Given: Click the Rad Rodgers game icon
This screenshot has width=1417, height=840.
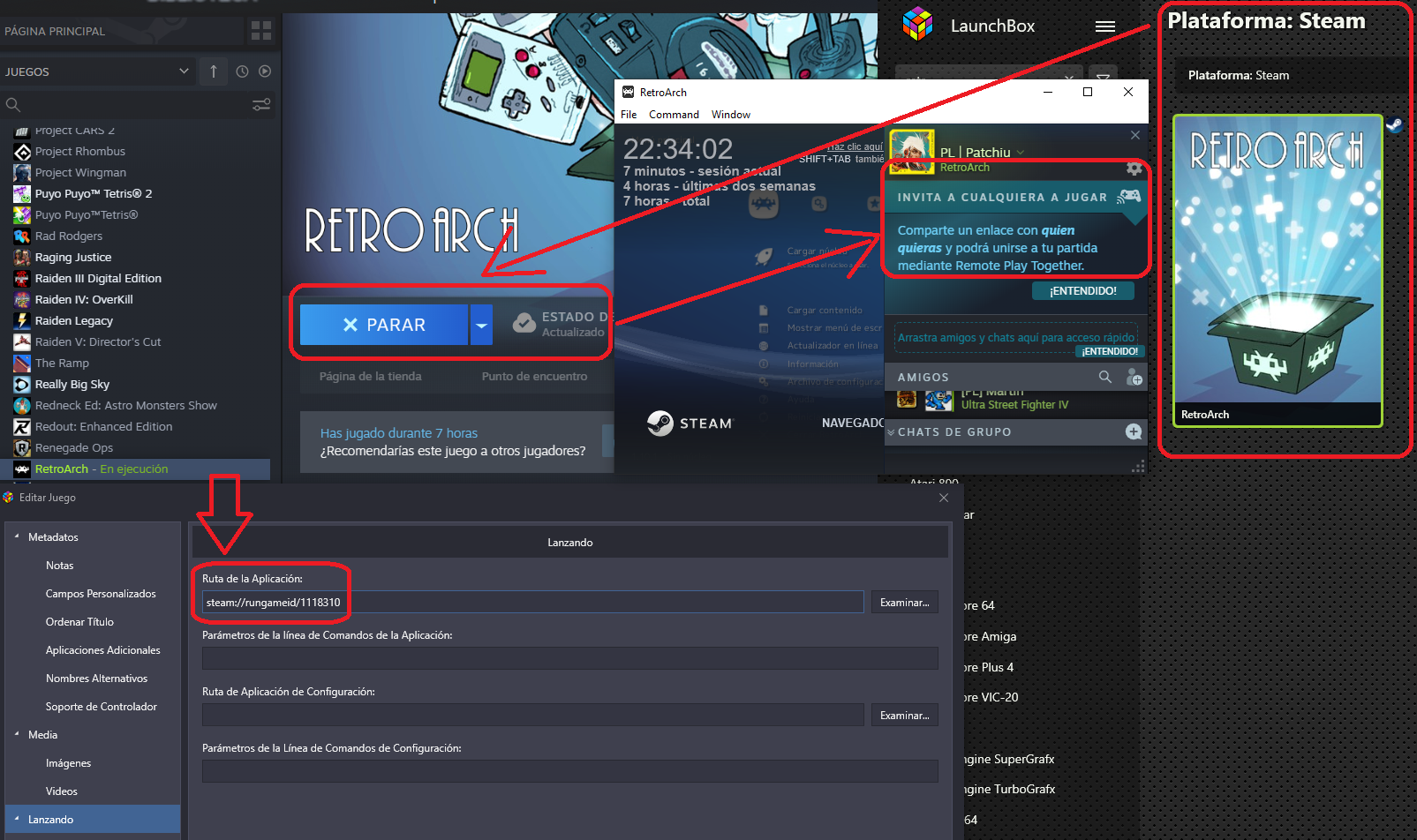Looking at the screenshot, I should click(x=22, y=236).
